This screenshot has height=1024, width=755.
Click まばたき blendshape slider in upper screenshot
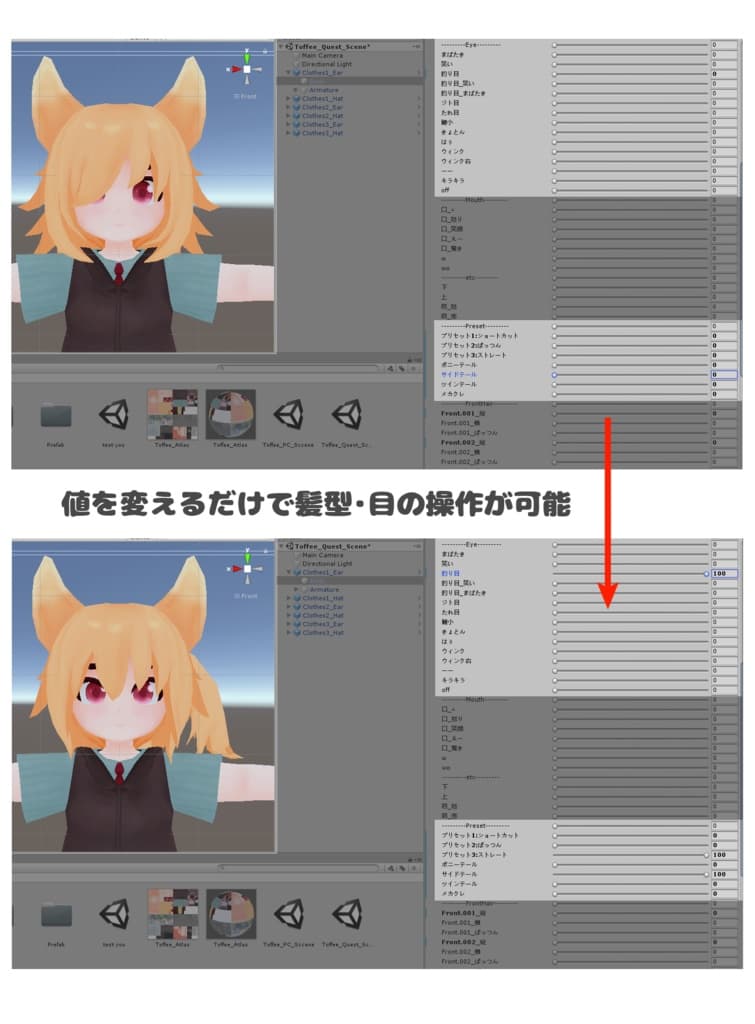coord(631,55)
